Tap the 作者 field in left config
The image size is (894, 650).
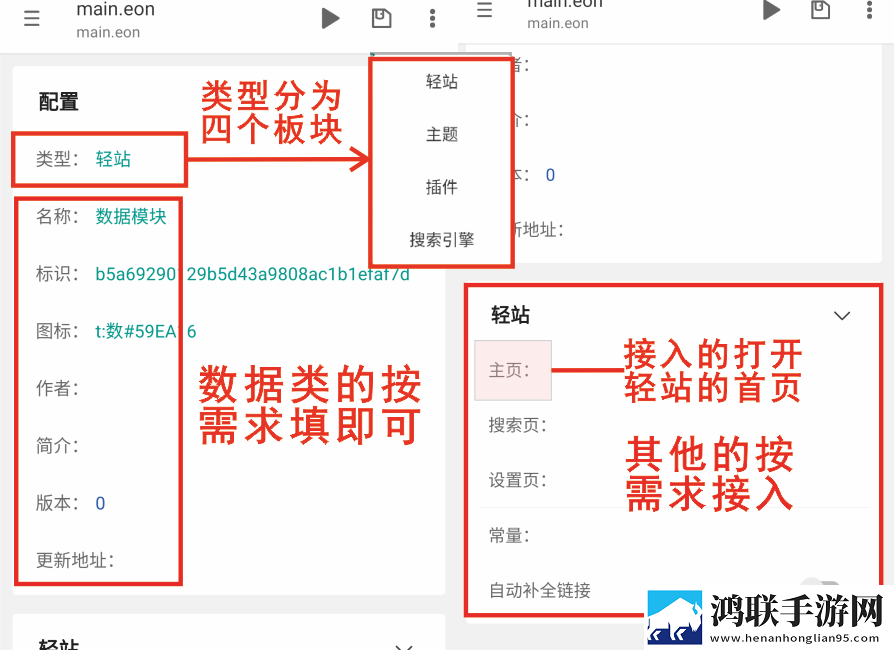57,388
